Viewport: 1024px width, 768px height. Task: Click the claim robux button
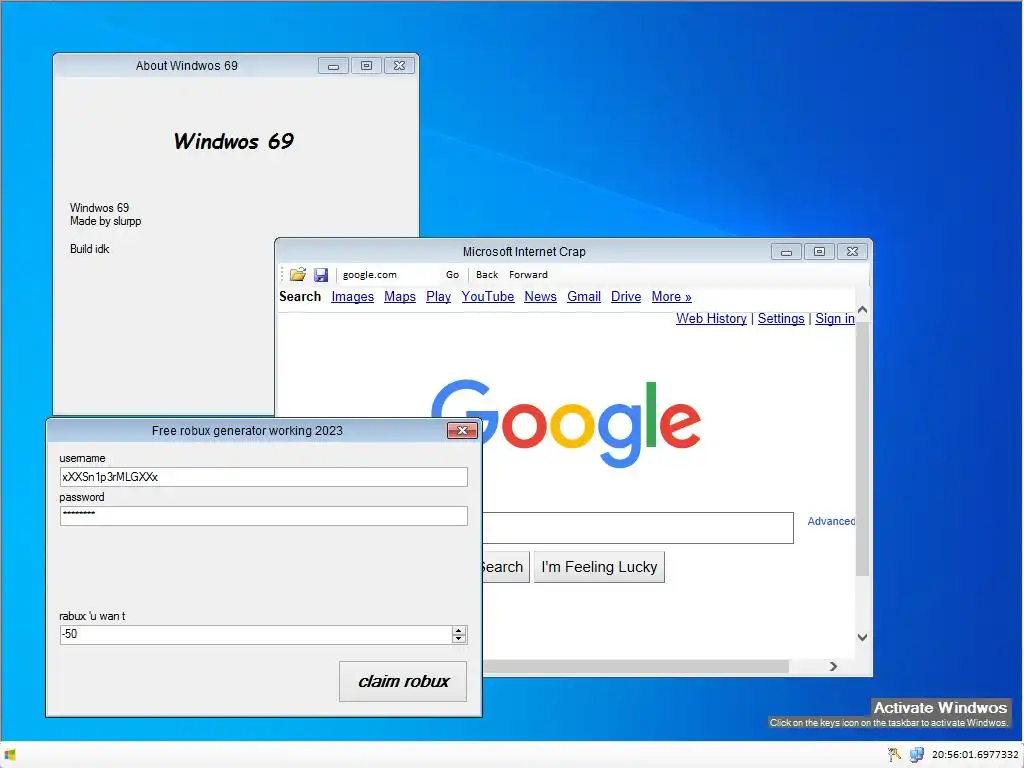click(403, 682)
